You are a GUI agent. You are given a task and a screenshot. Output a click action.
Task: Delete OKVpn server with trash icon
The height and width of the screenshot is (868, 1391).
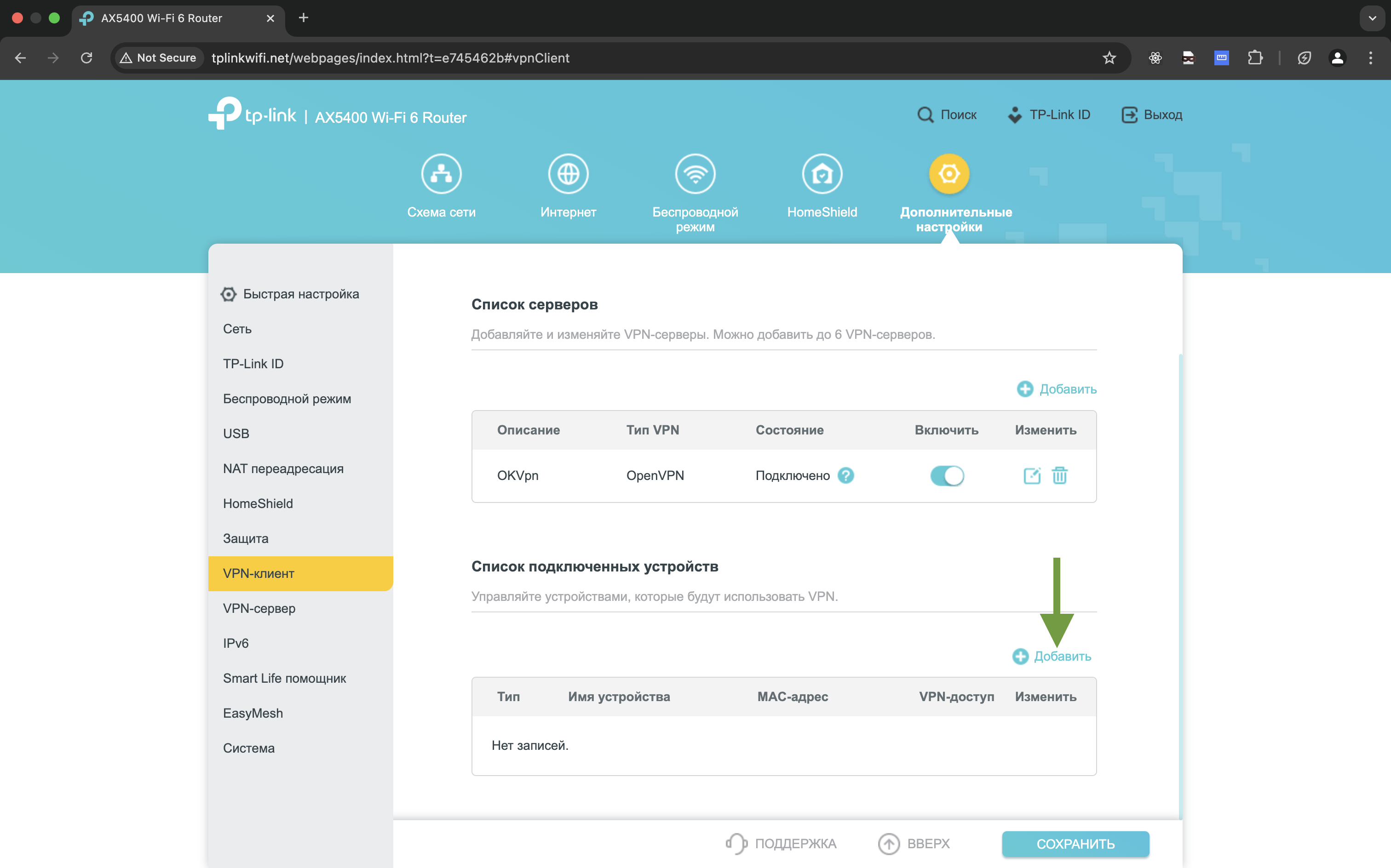[x=1060, y=475]
